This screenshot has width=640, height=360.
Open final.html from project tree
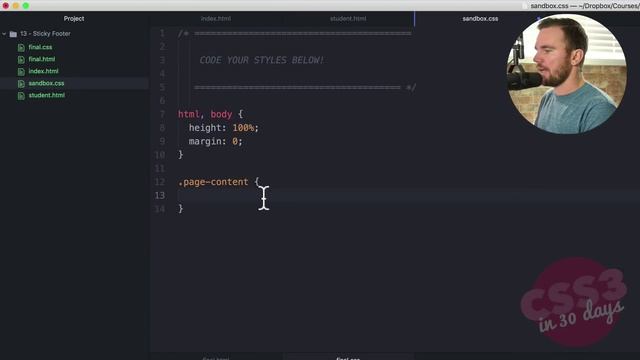click(x=42, y=59)
